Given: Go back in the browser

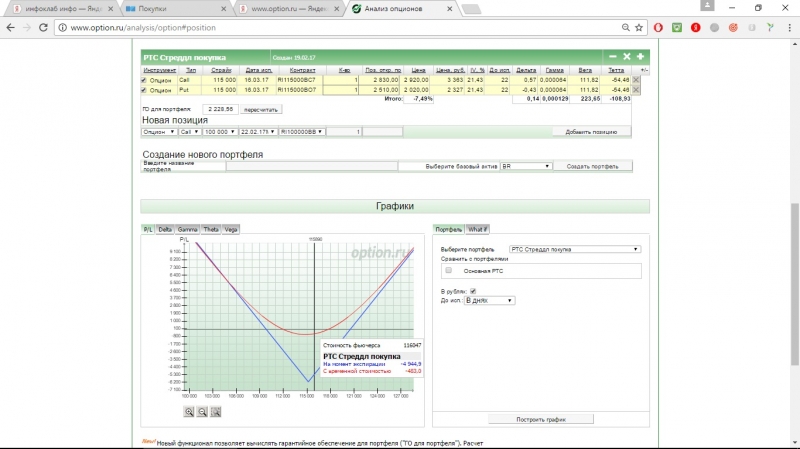Looking at the screenshot, I should click(x=11, y=28).
